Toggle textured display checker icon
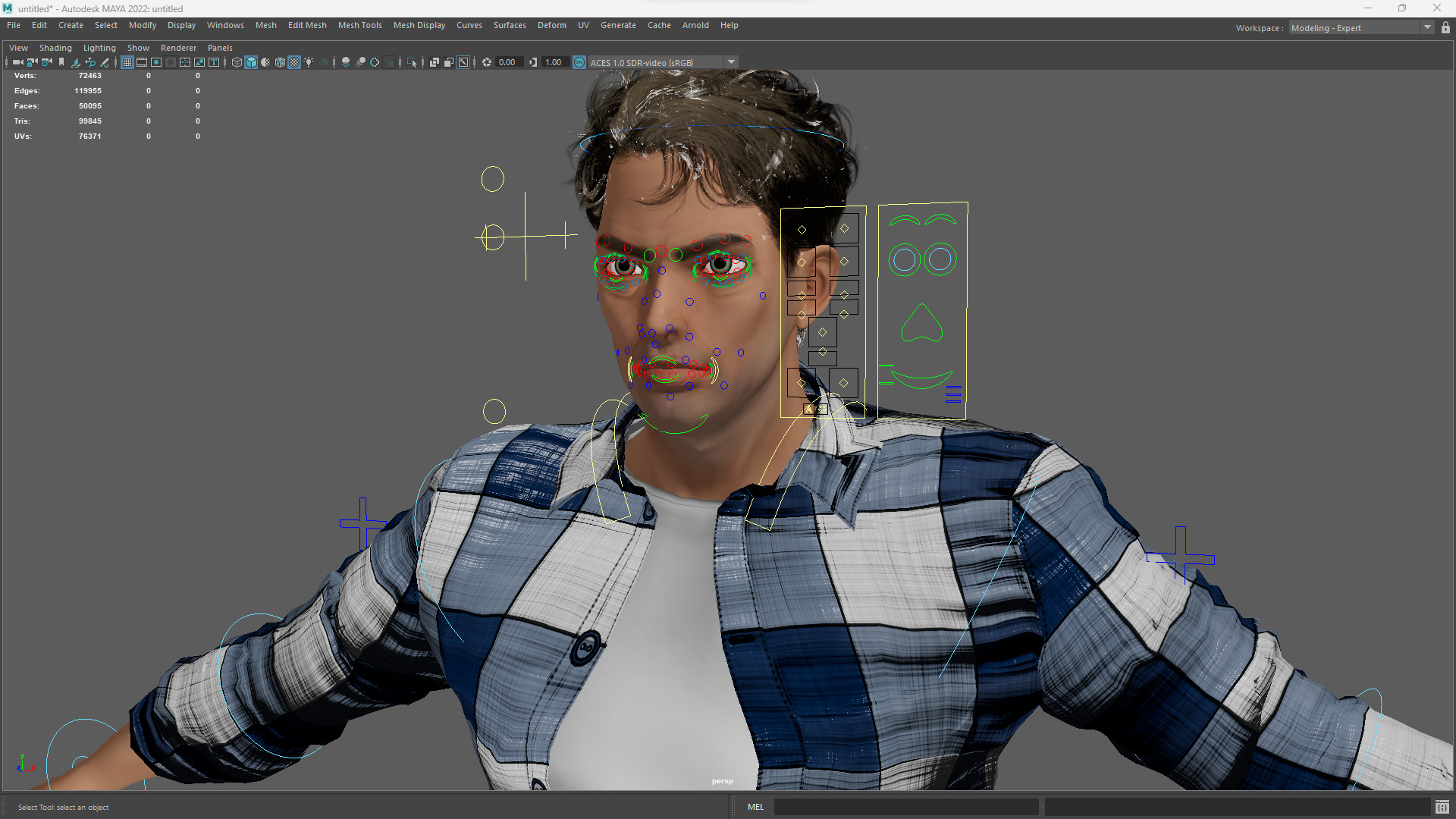The width and height of the screenshot is (1456, 819). (294, 62)
